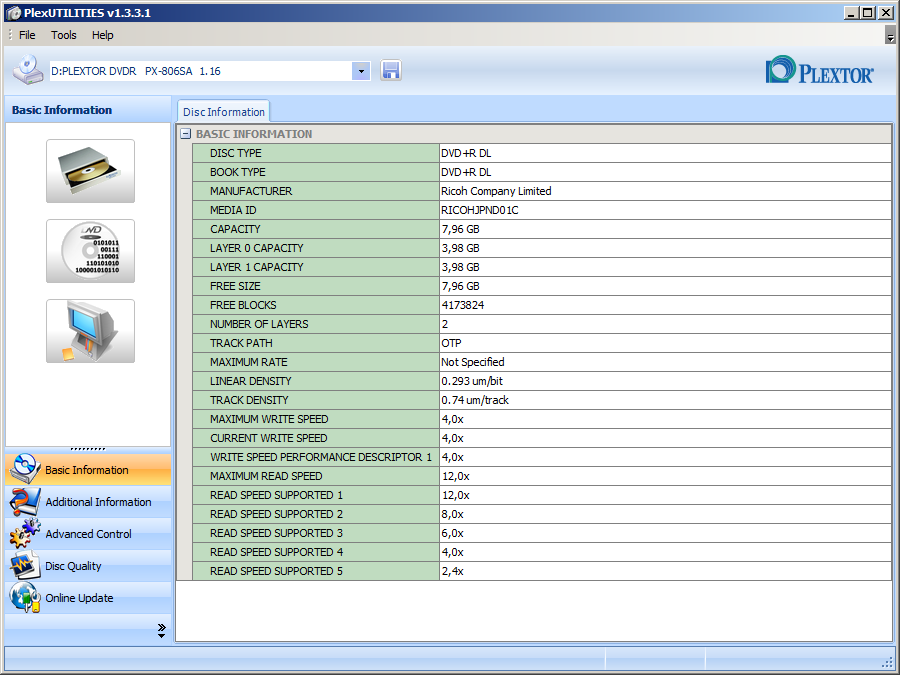Click the TRACK DENSITY value 0.74 um/track
This screenshot has height=675, width=900.
[x=475, y=399]
